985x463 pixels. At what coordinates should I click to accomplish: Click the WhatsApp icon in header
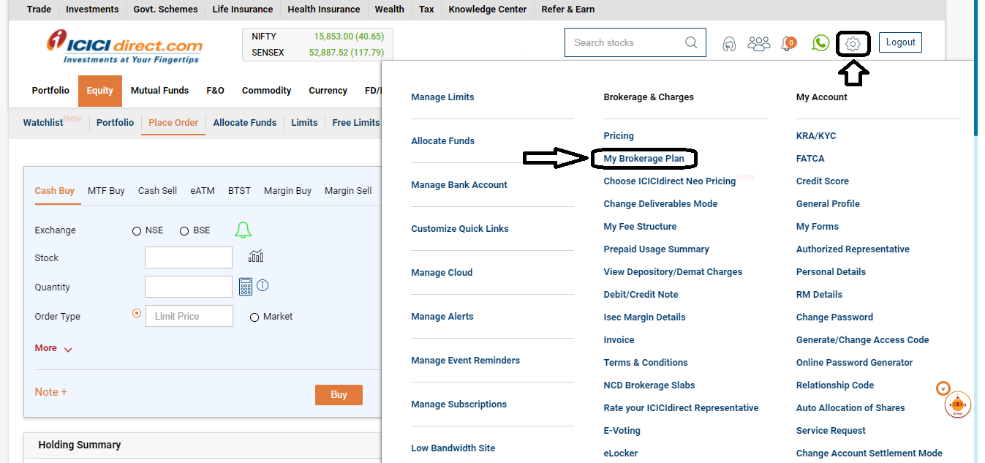(821, 43)
